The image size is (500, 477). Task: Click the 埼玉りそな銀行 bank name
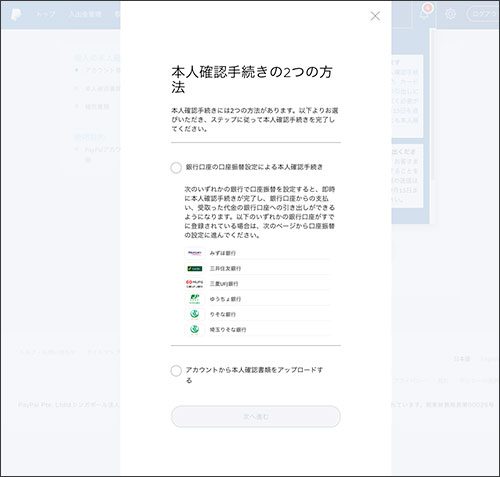tap(228, 330)
